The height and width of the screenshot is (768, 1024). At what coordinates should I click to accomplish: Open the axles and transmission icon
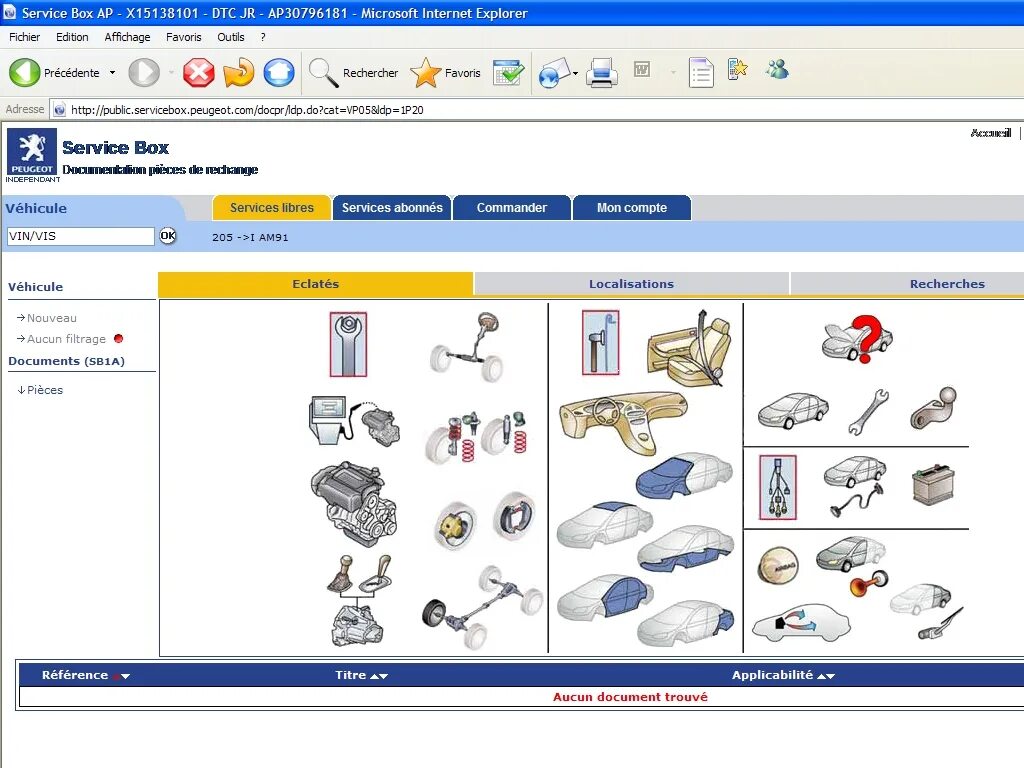point(482,608)
